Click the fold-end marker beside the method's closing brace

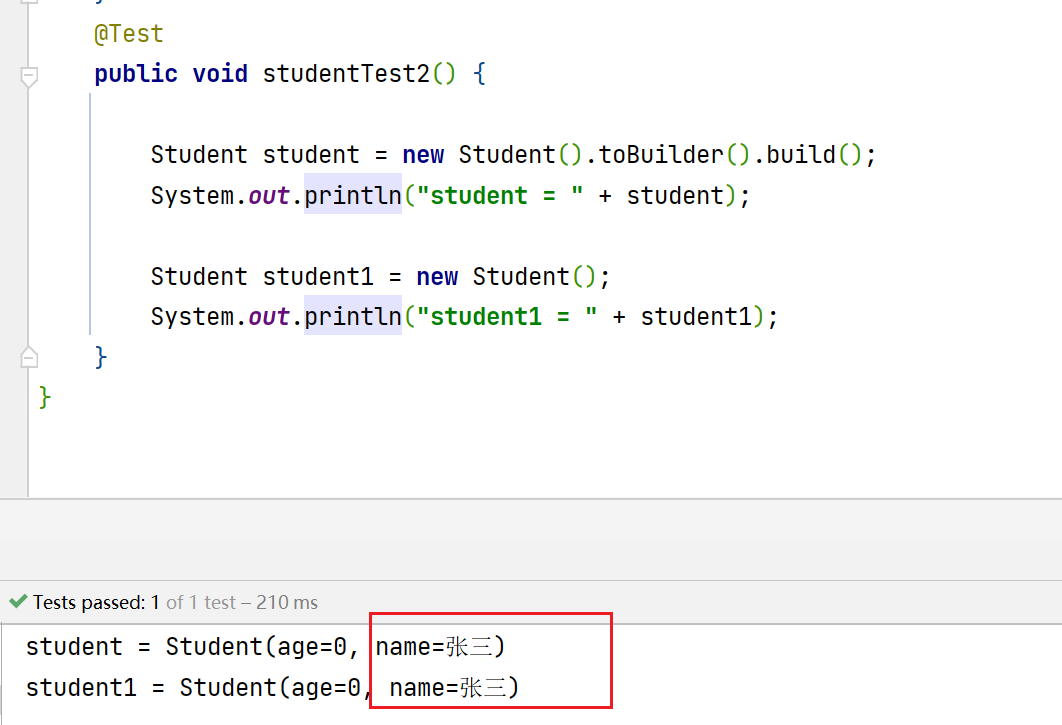pyautogui.click(x=29, y=357)
